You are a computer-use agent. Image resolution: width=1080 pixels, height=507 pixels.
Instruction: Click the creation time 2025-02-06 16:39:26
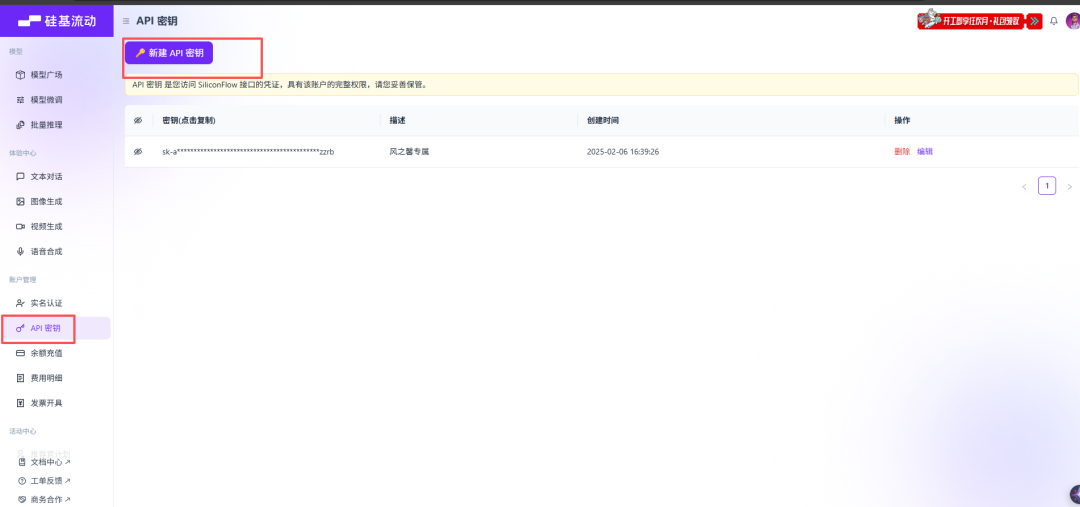pos(623,152)
